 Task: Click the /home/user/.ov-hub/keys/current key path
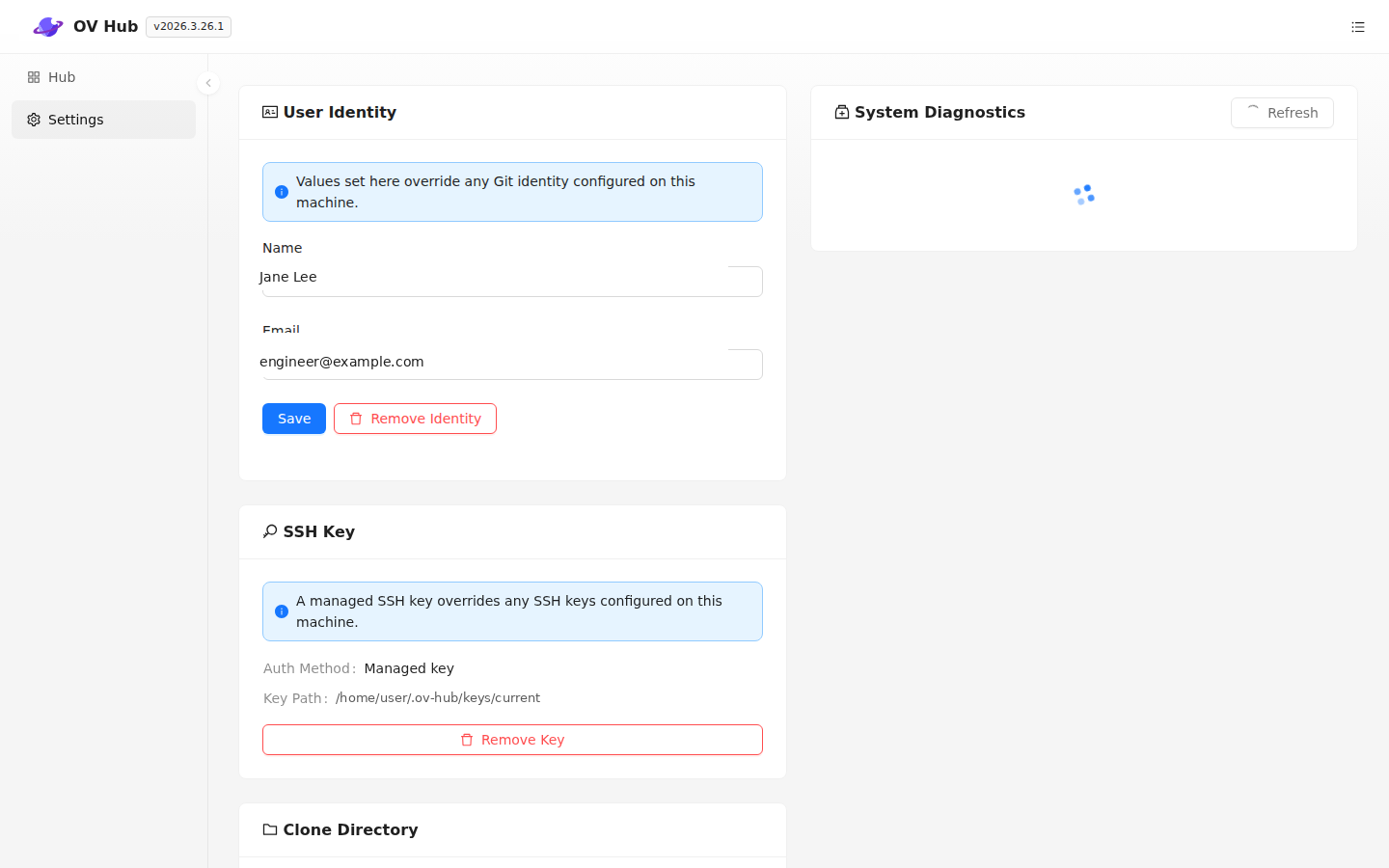click(438, 697)
